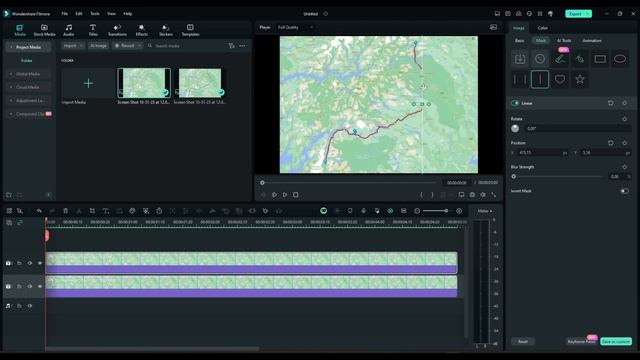This screenshot has width=640, height=360.
Task: Open the Meter dropdown
Action: pos(484,211)
